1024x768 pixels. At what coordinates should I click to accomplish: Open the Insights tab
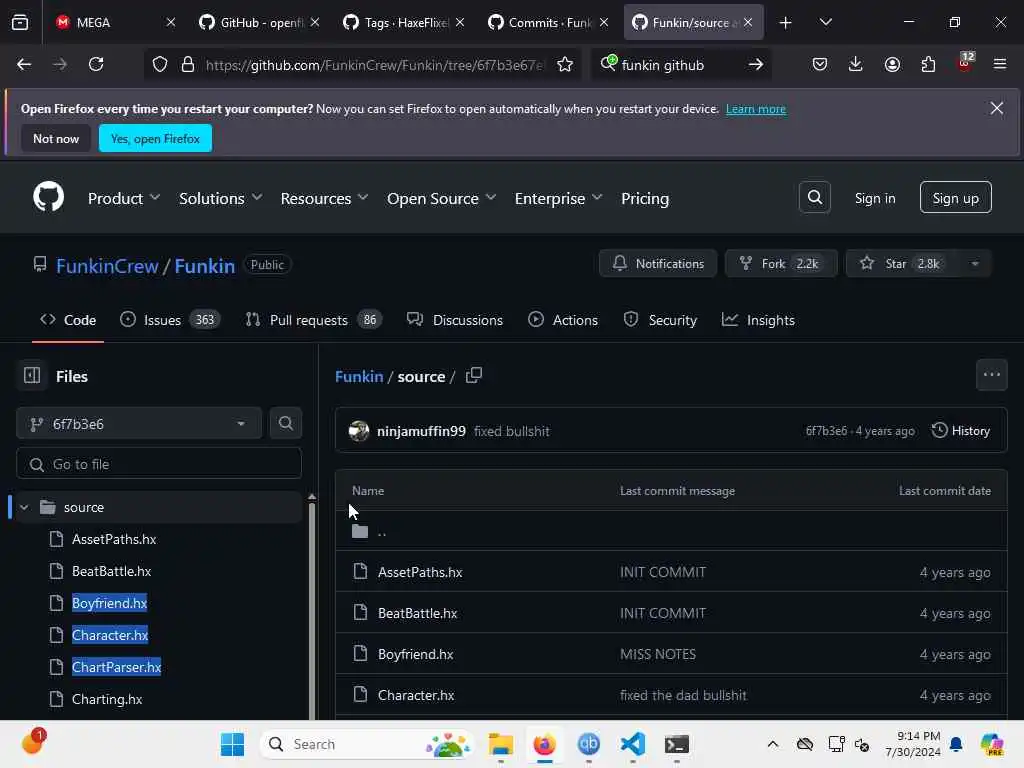point(758,319)
